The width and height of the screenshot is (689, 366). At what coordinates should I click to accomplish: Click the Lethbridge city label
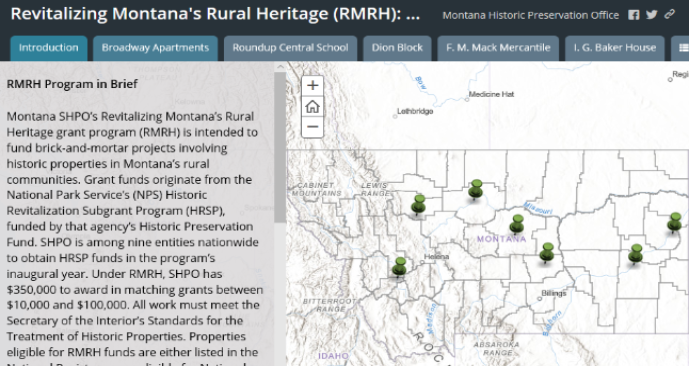click(415, 111)
